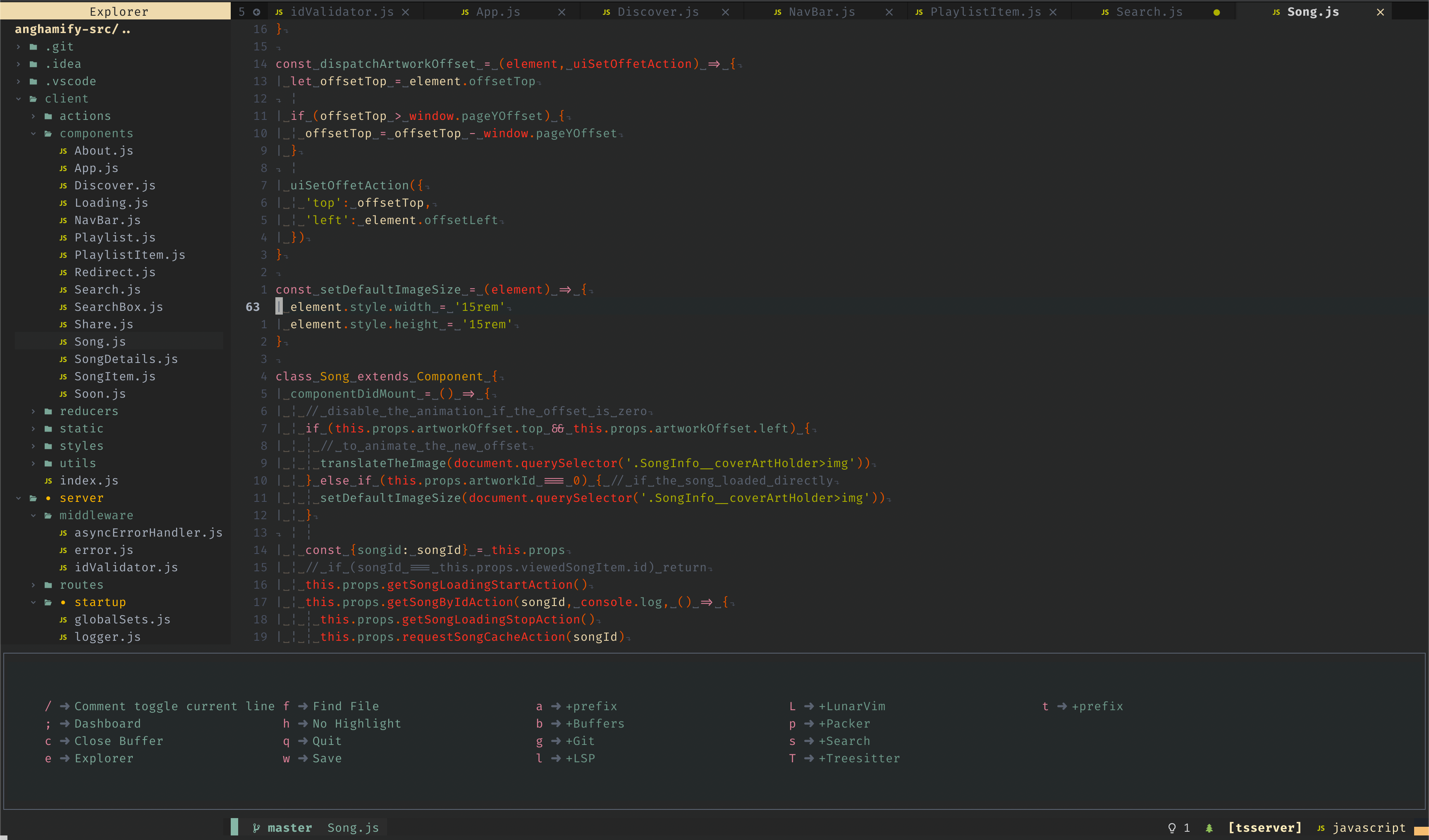This screenshot has height=840, width=1429.
Task: Click the folder icon next to reducers
Action: click(48, 411)
